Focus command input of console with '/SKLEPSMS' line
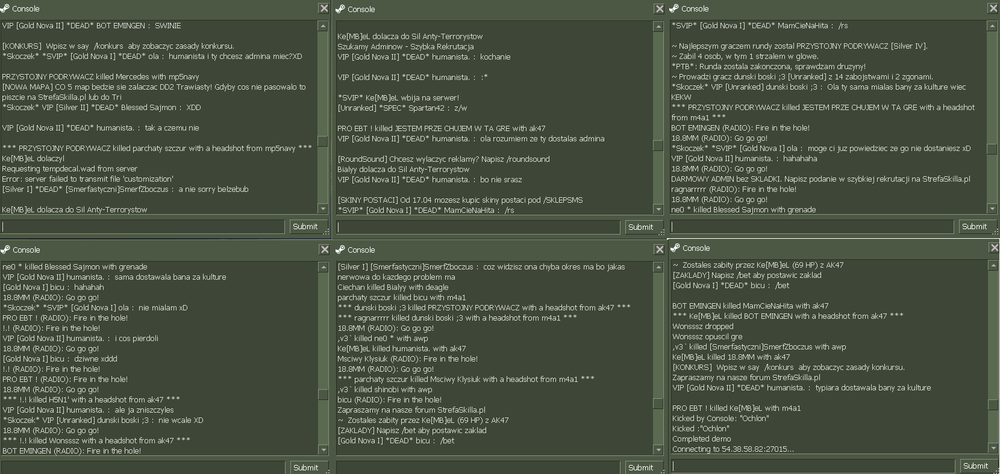1000x474 pixels. pyautogui.click(x=478, y=227)
